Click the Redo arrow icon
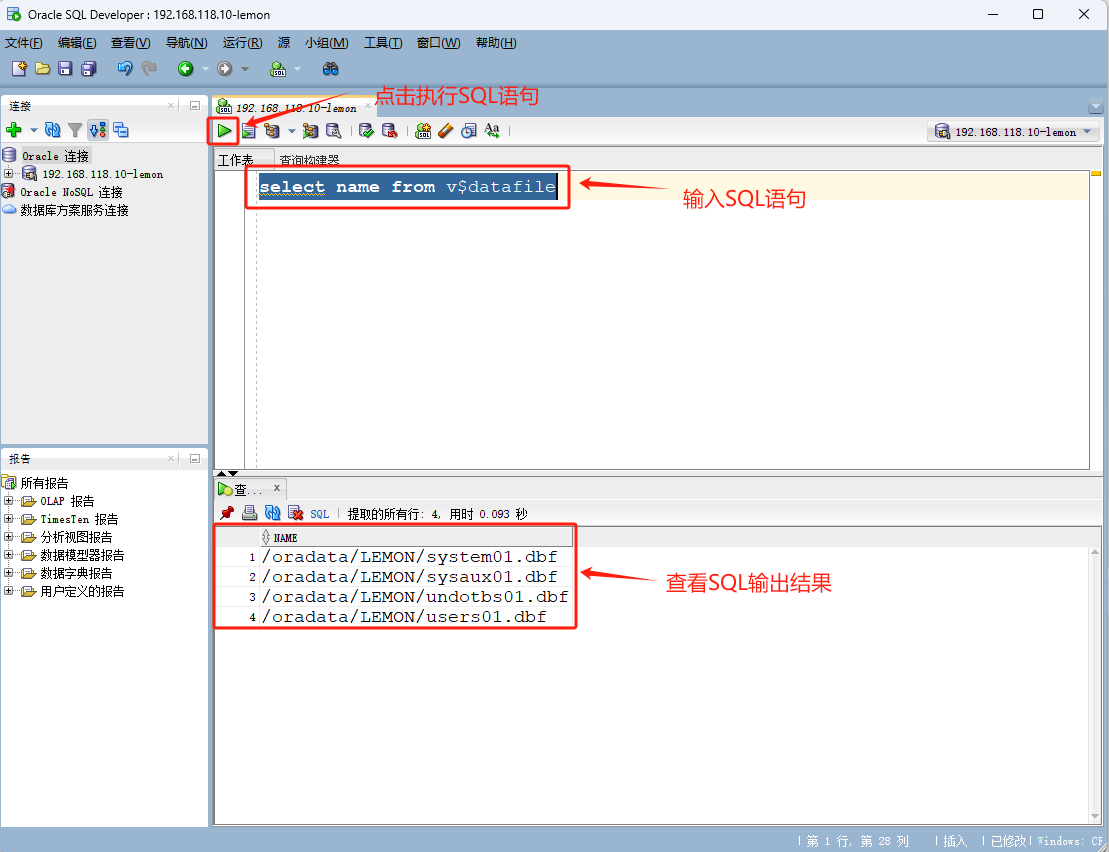 click(x=149, y=69)
